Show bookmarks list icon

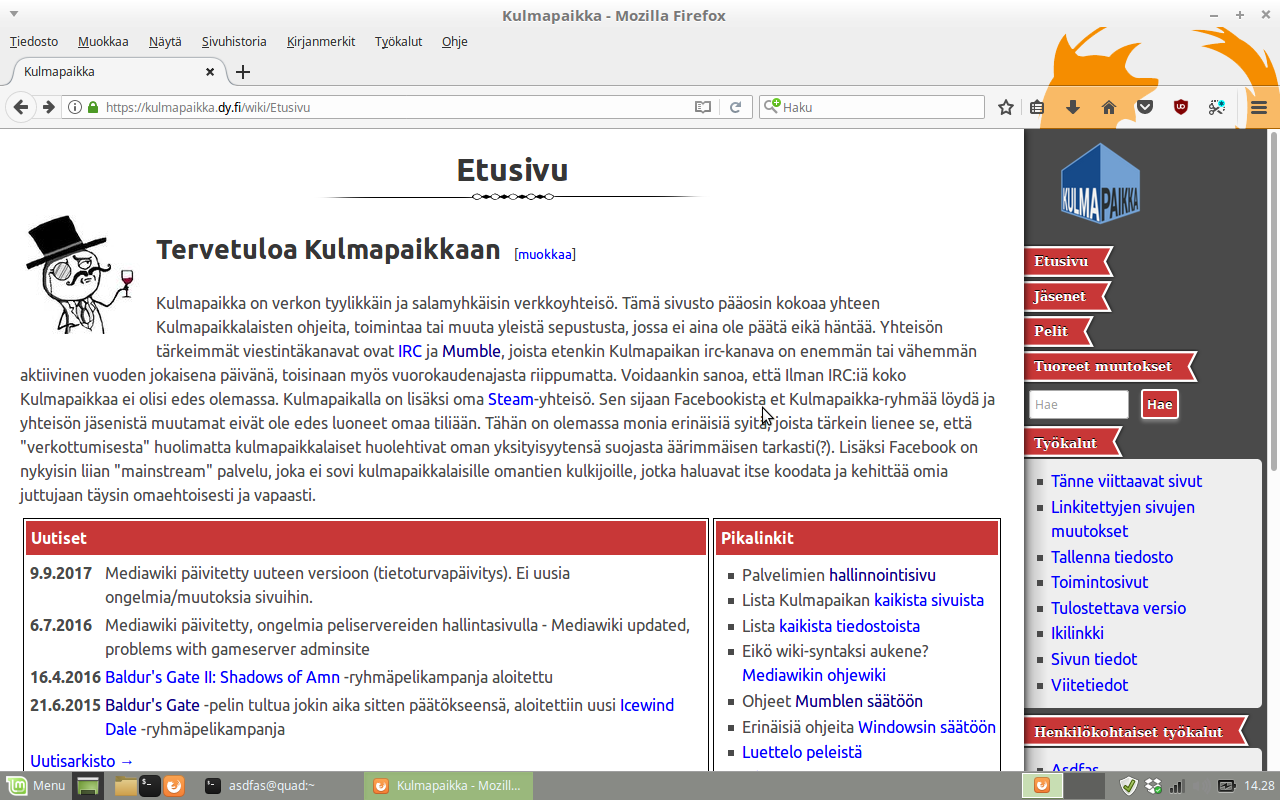tap(1038, 107)
